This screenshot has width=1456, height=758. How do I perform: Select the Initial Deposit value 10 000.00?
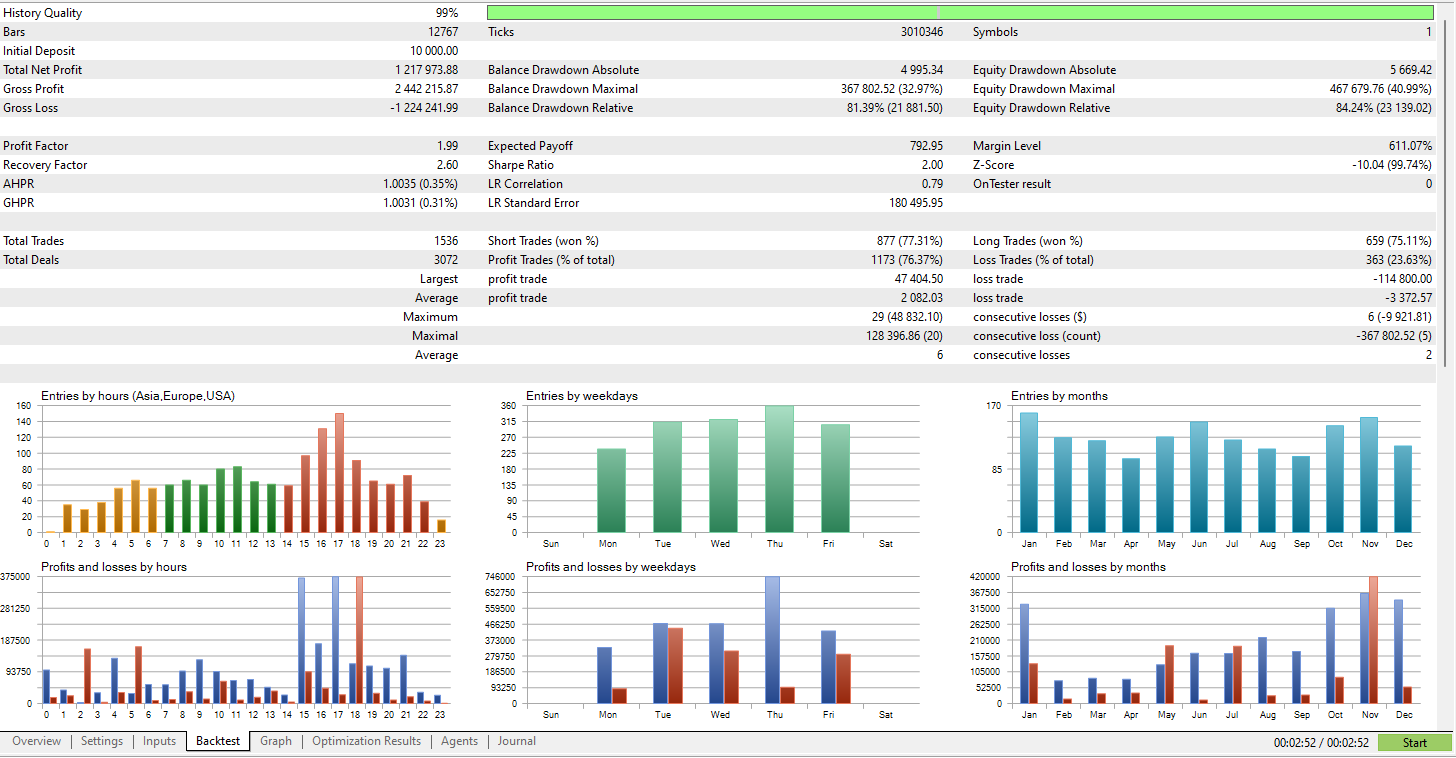434,51
